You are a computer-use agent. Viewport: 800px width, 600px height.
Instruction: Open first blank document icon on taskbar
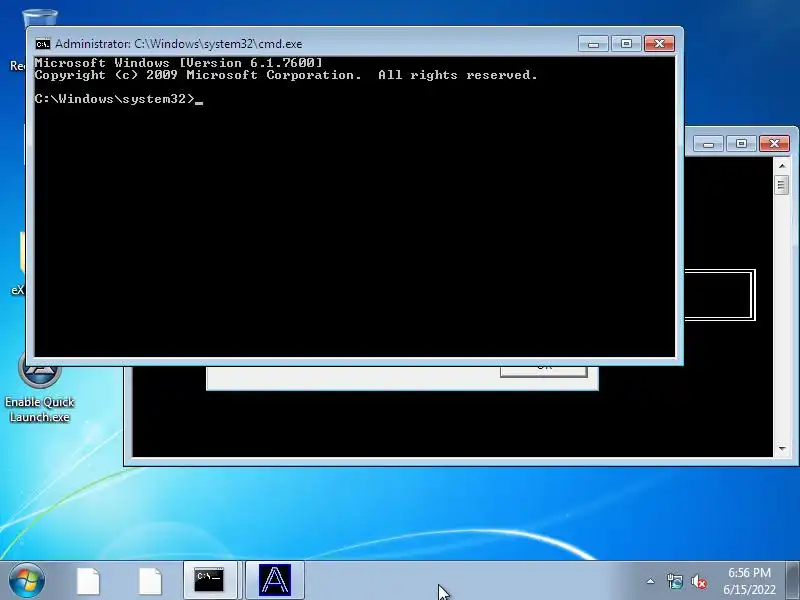click(x=89, y=581)
